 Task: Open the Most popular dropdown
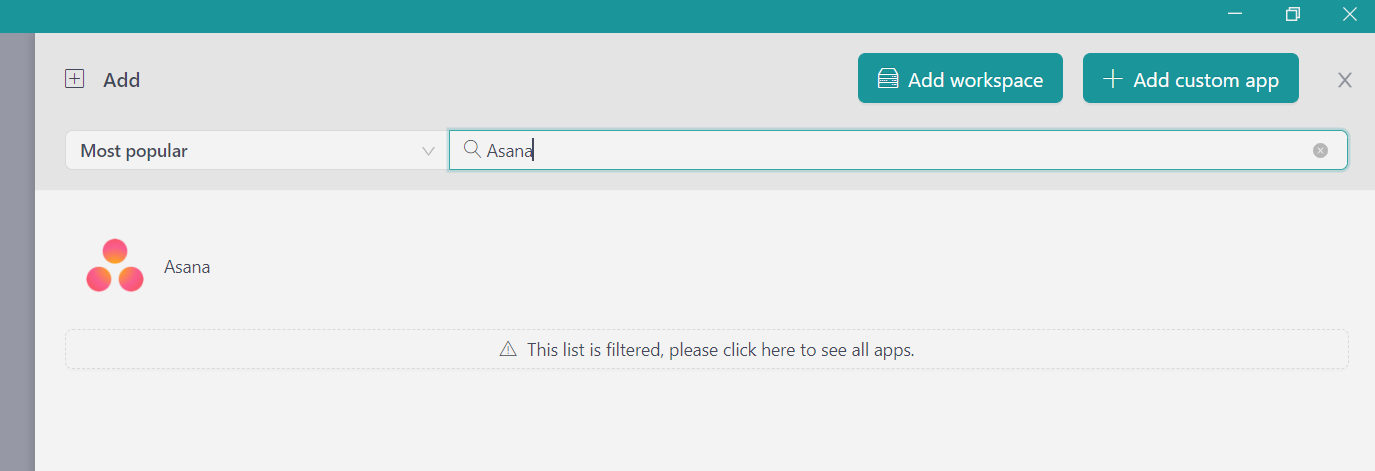tap(257, 151)
